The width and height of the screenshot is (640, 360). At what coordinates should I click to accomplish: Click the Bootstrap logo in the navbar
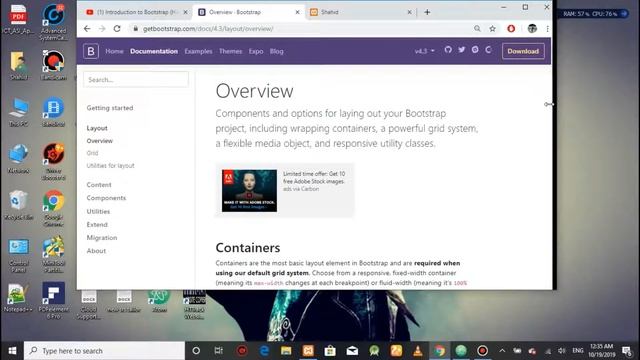91,51
